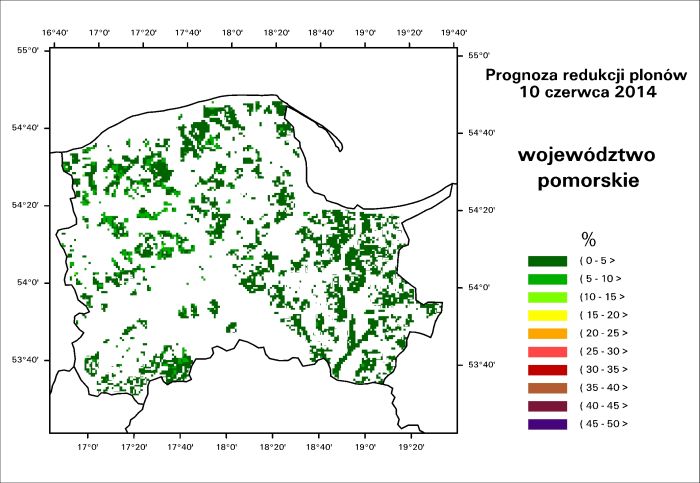
Task: Click the title 'Prognoza redukcji plonów'
Action: tap(586, 76)
